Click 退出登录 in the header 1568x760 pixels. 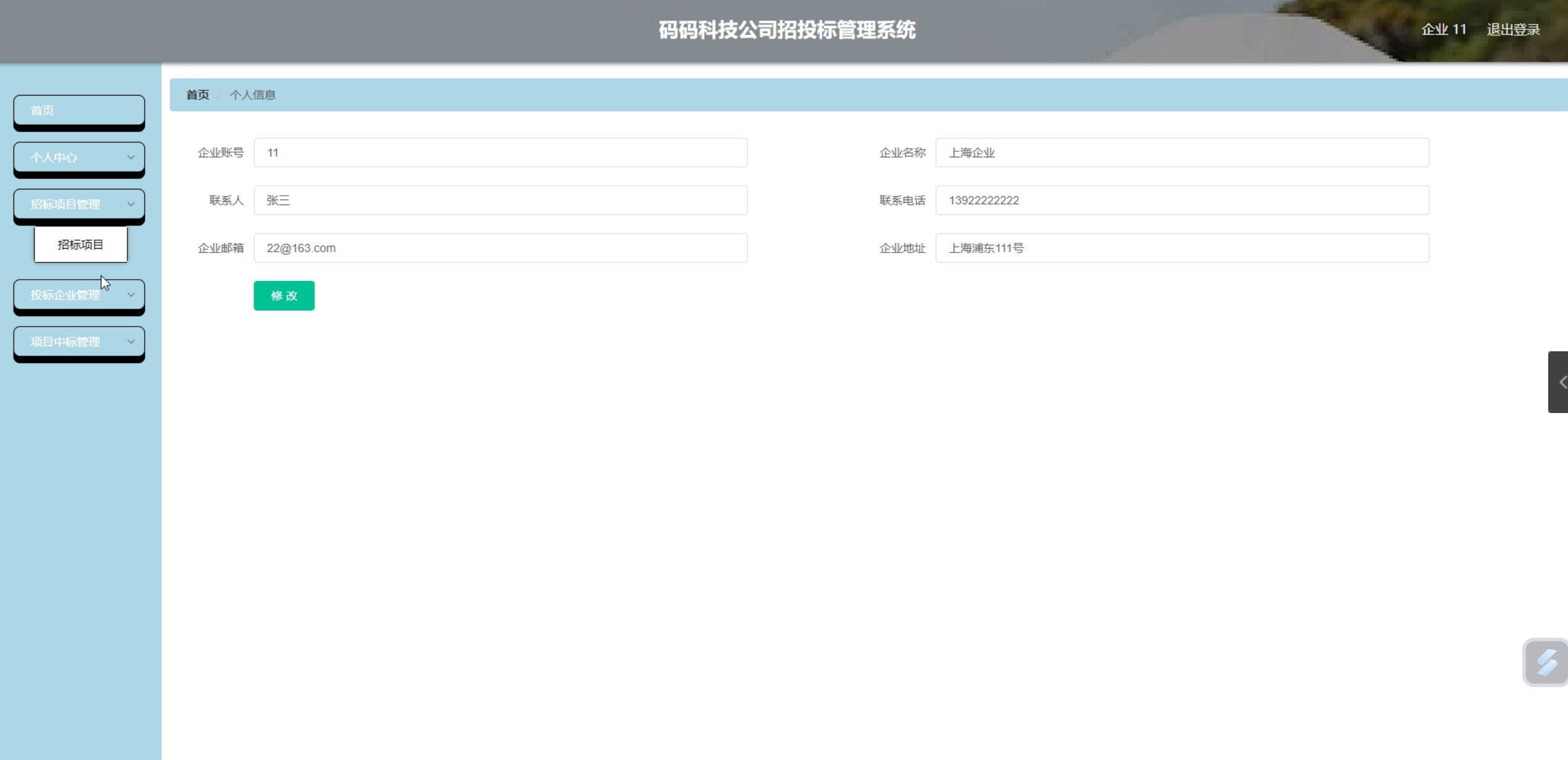[1512, 30]
